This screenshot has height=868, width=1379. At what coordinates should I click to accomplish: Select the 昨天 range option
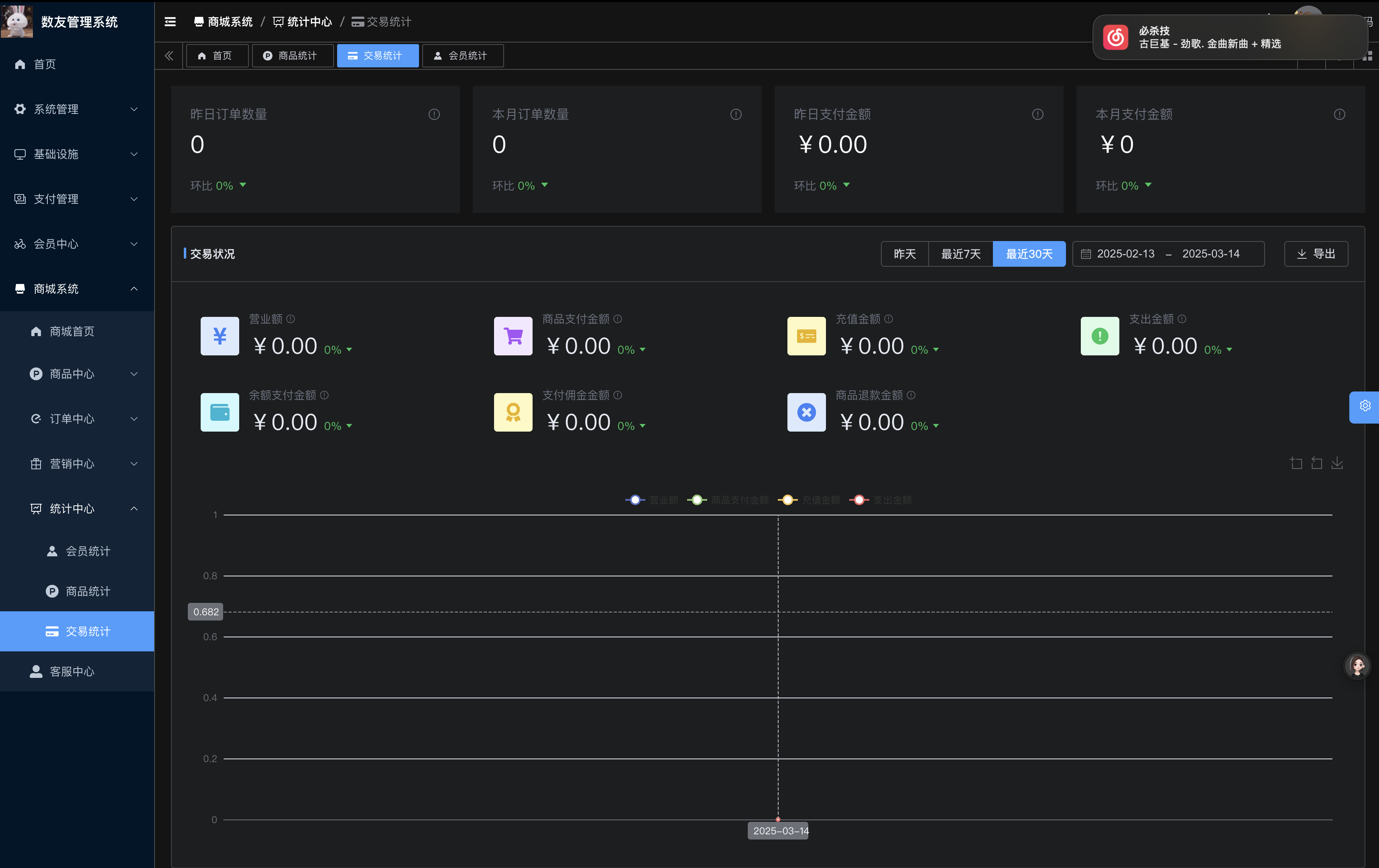point(904,254)
